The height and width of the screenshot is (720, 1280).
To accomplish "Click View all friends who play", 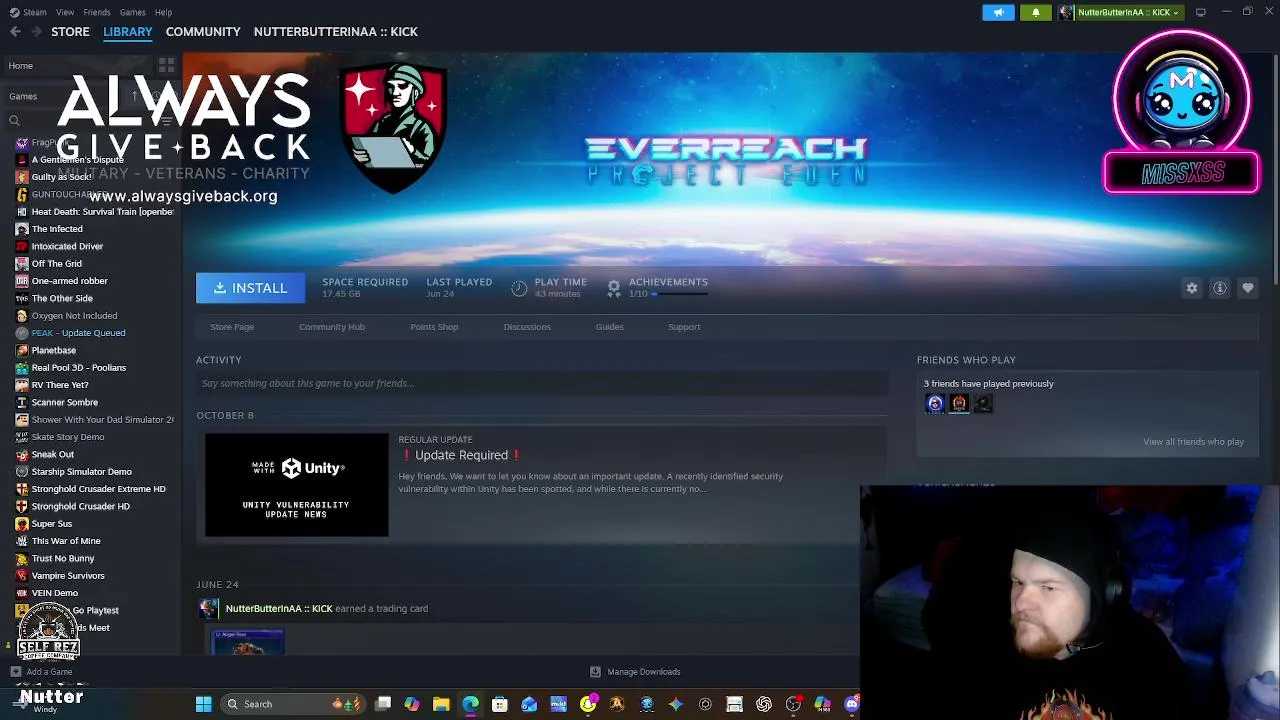I will point(1193,442).
